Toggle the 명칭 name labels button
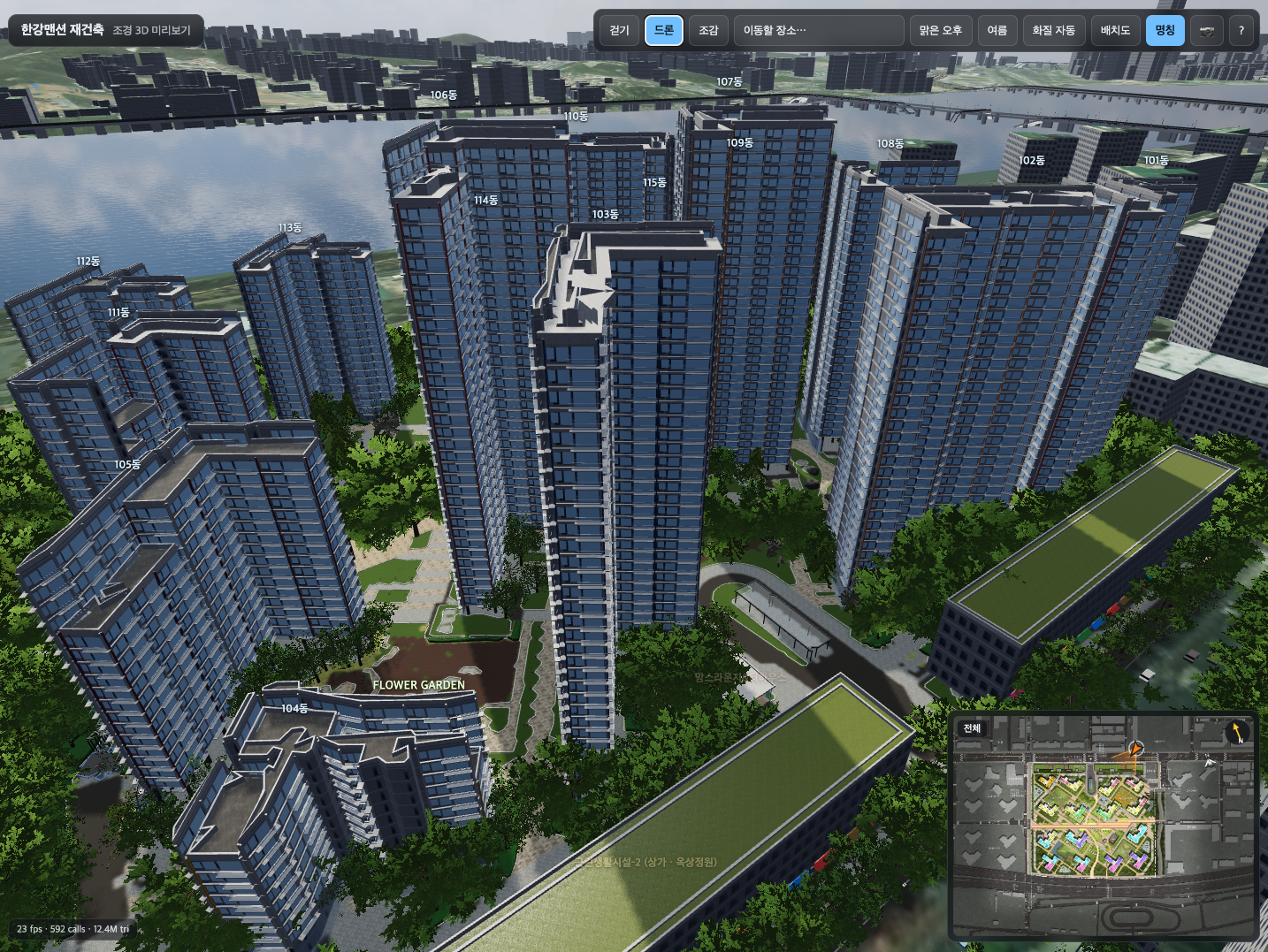 1165,30
